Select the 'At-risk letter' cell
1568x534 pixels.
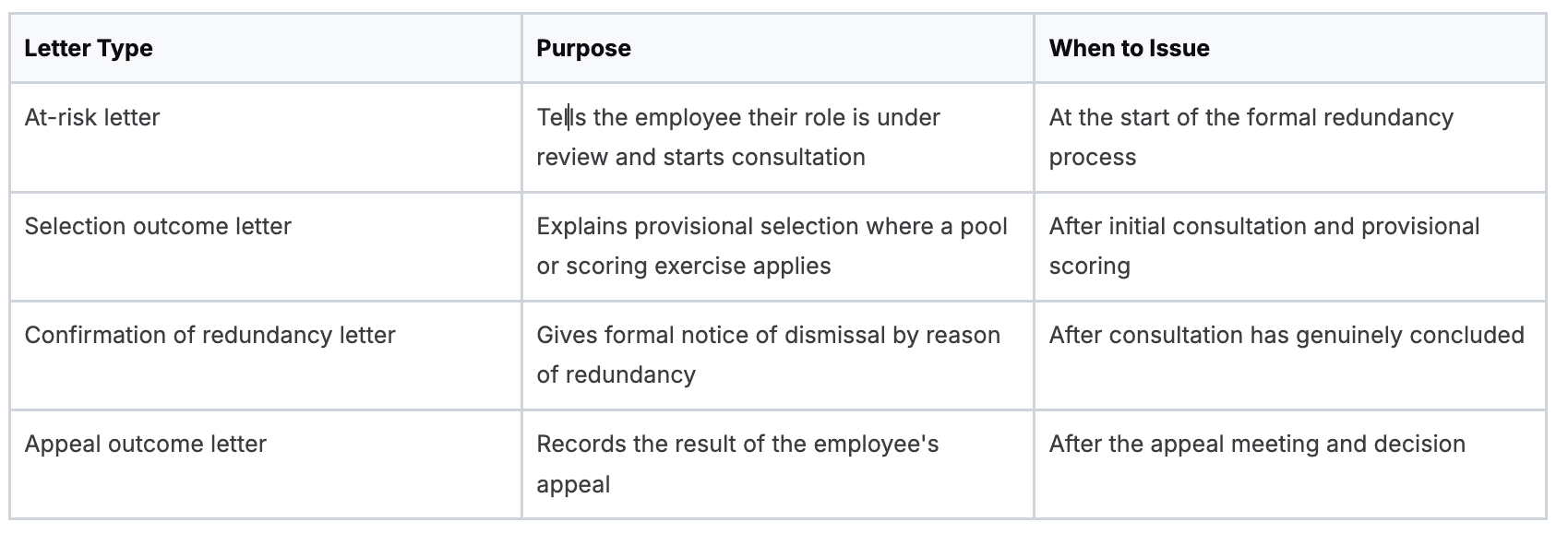(266, 136)
